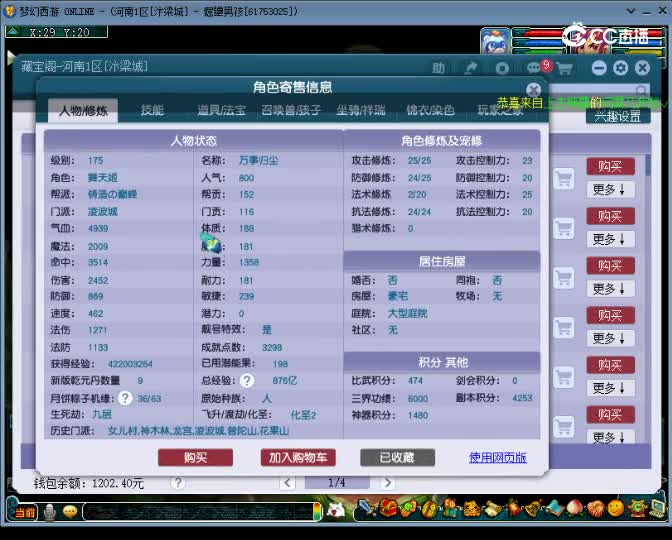Viewport: 672px width, 540px height.
Task: Open messages chat bubble with 9 badge
Action: 536,68
